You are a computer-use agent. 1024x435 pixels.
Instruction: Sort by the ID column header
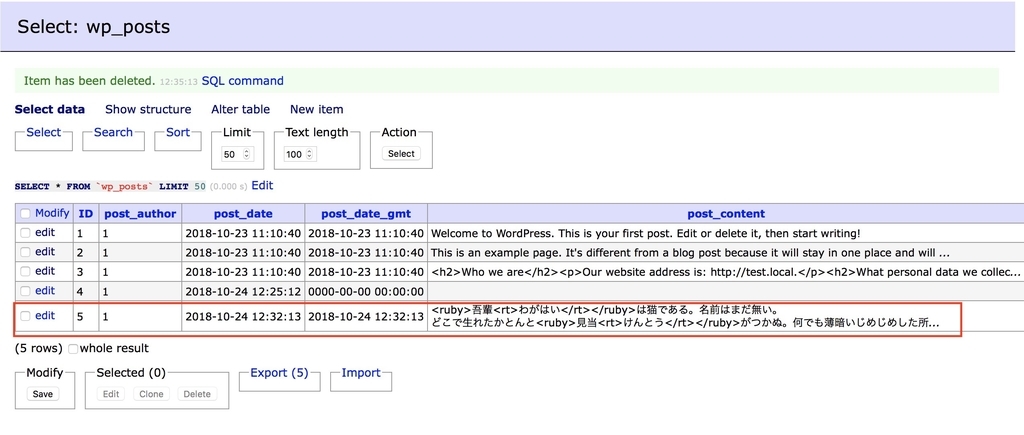[85, 214]
